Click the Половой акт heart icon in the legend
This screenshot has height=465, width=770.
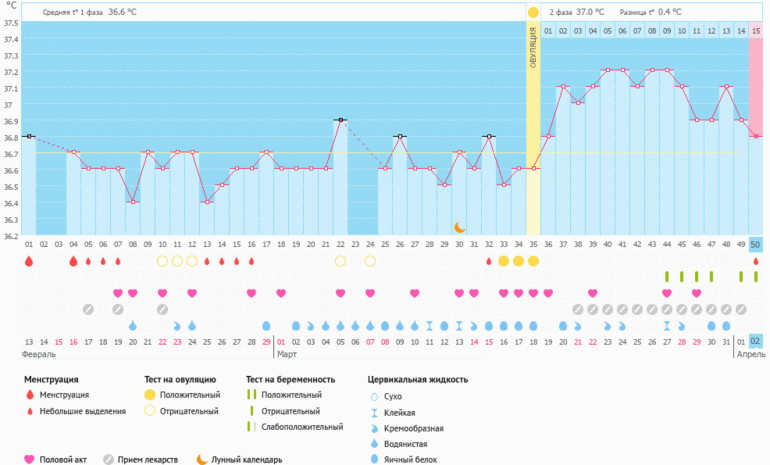[30, 460]
